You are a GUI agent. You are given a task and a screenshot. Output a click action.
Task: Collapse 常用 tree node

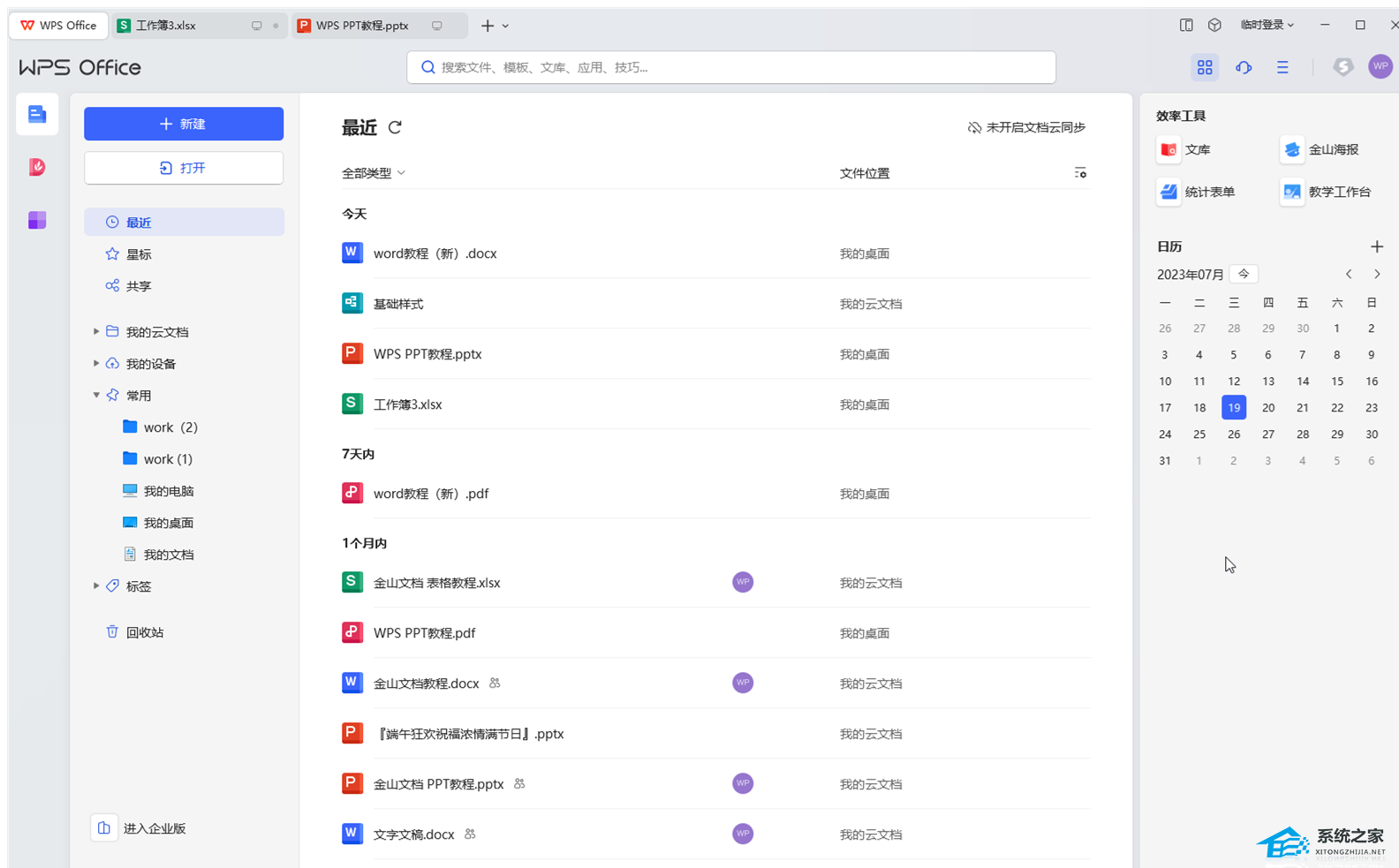click(96, 396)
